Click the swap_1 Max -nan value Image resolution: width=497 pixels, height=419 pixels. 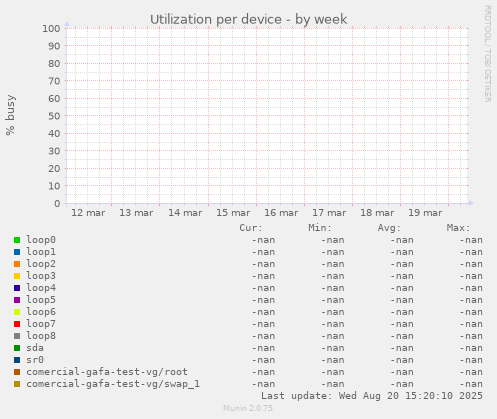pyautogui.click(x=471, y=384)
